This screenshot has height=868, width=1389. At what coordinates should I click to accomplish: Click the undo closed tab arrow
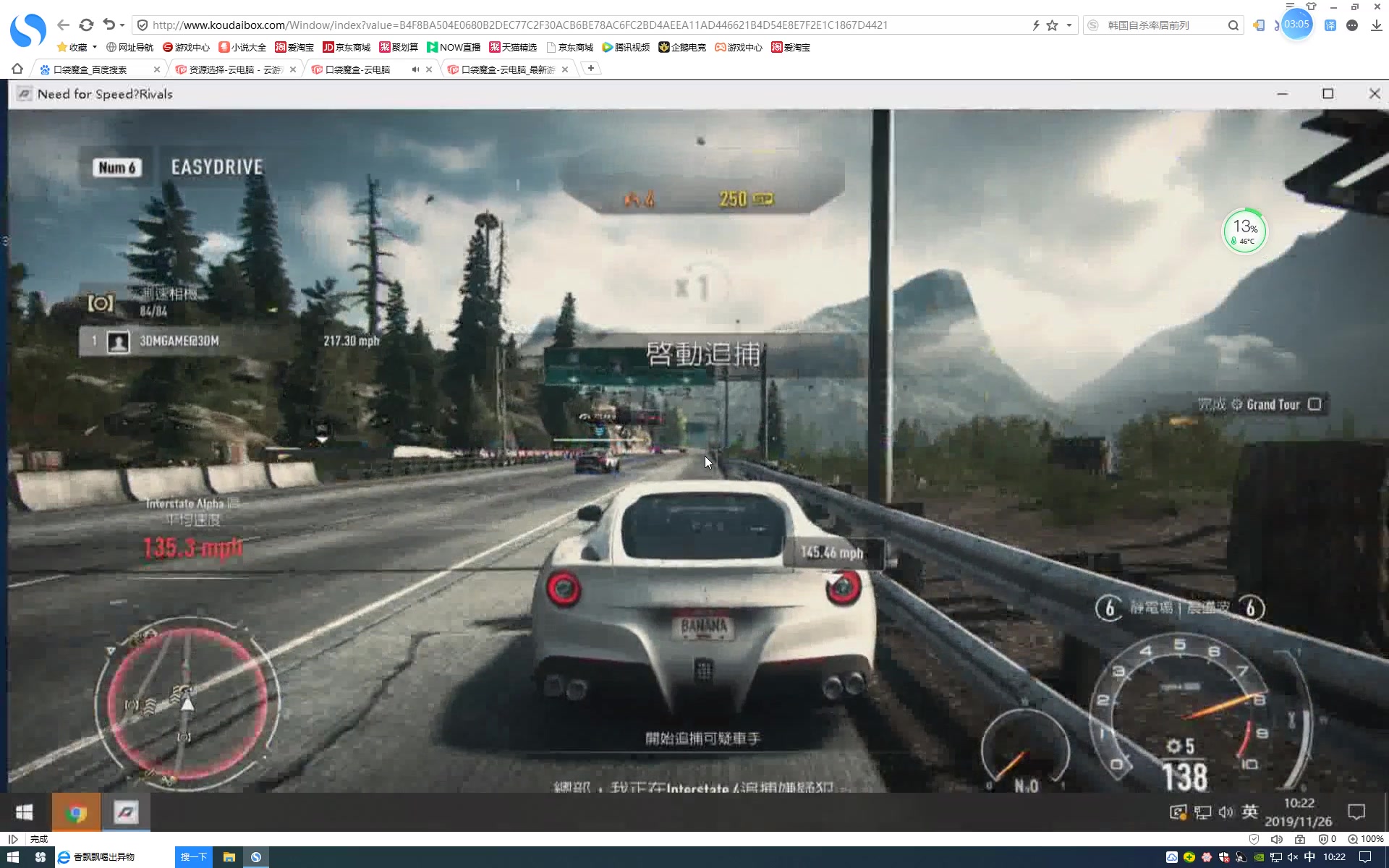[109, 25]
